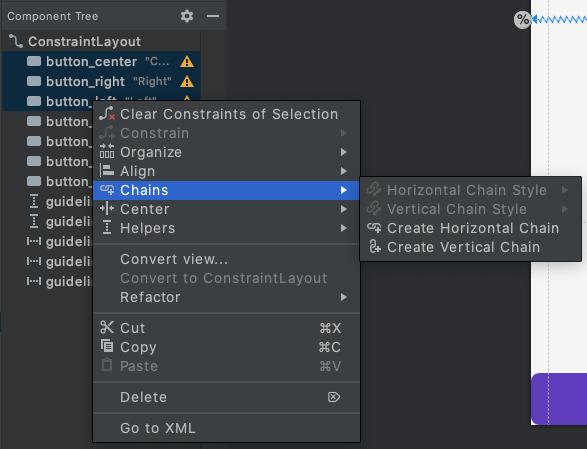Click scissors icon next to Cut

(107, 327)
